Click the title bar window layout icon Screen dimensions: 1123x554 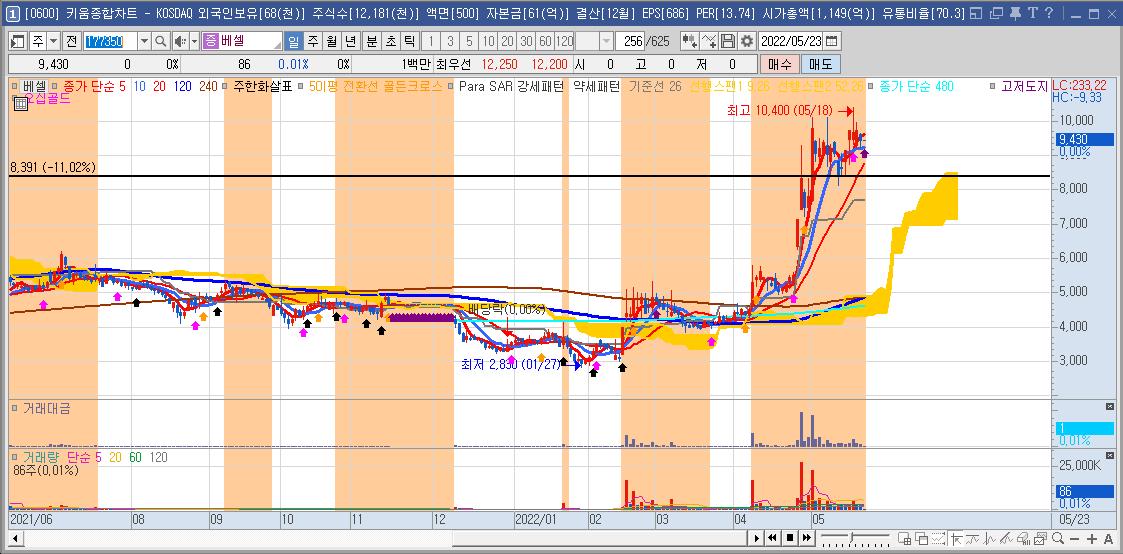[978, 13]
